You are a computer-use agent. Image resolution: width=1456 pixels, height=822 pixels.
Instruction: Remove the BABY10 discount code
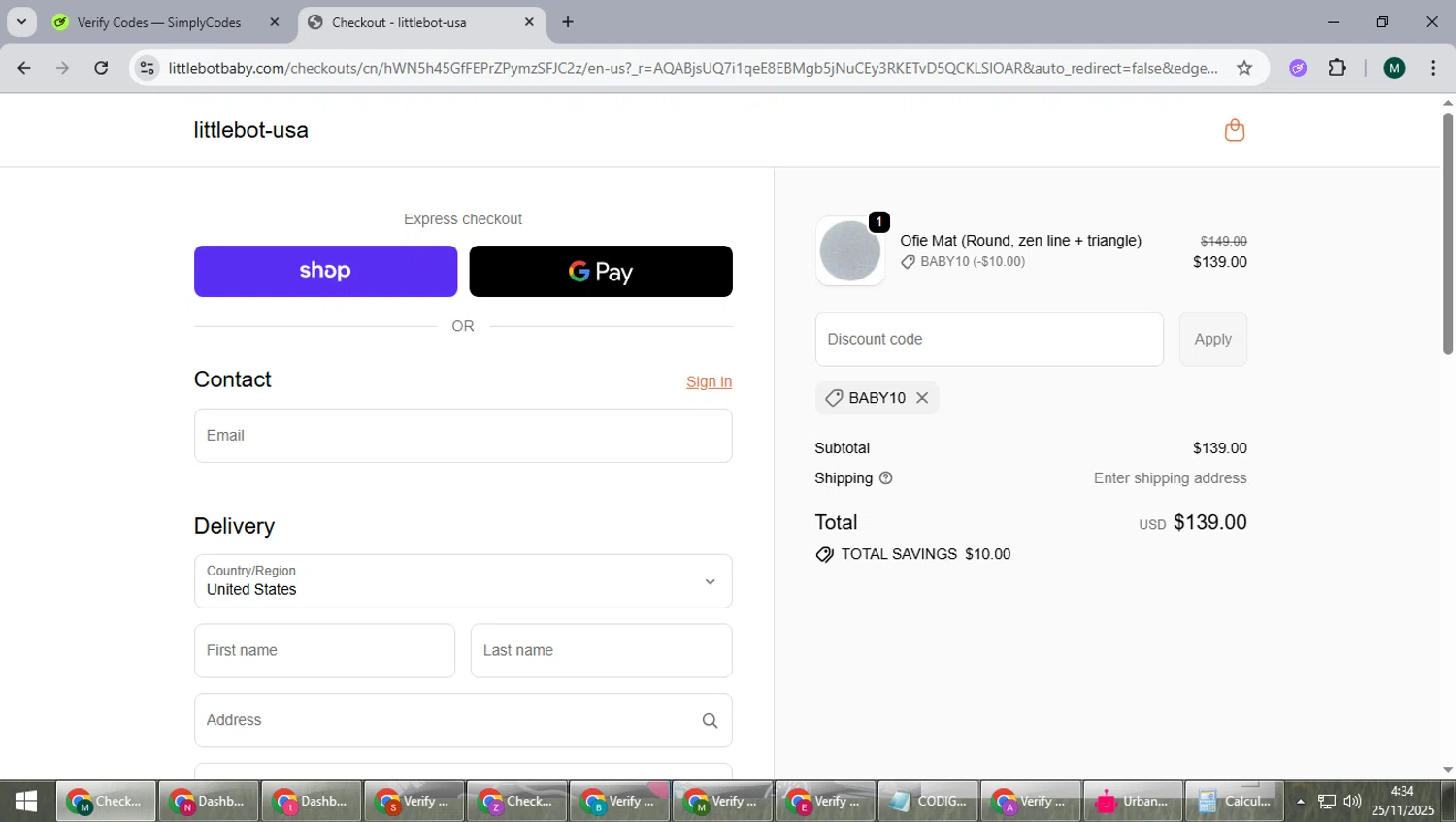click(x=922, y=398)
